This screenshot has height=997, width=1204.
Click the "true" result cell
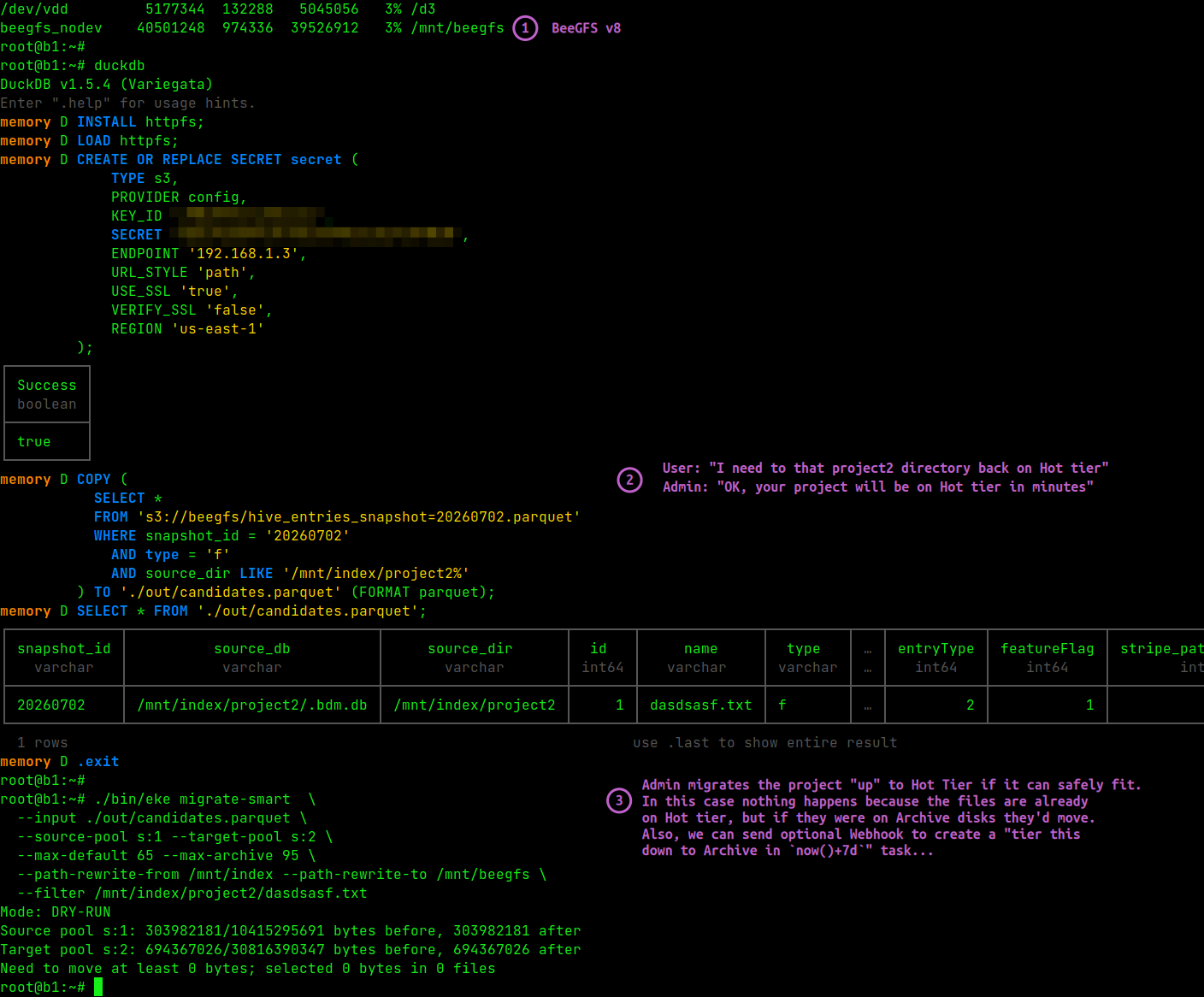point(34,442)
